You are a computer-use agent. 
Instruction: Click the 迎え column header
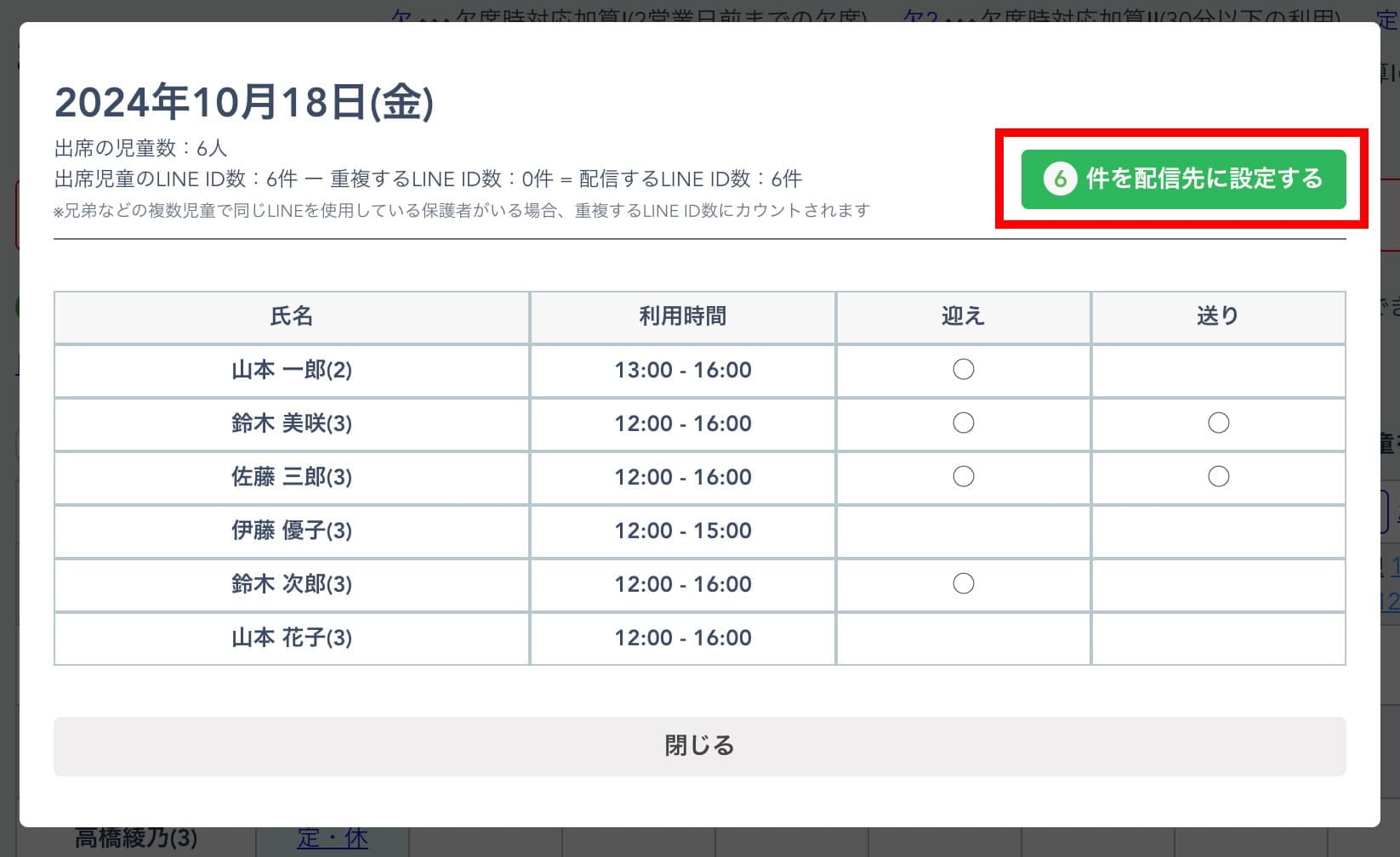(x=963, y=317)
